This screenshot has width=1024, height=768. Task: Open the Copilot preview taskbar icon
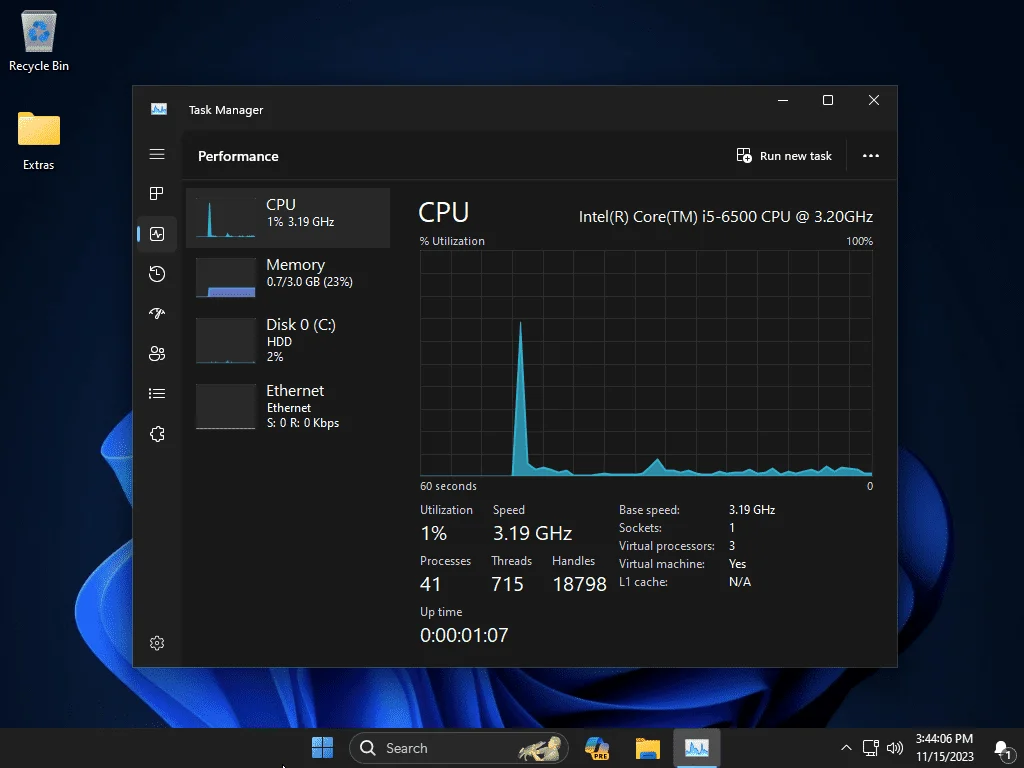point(597,748)
